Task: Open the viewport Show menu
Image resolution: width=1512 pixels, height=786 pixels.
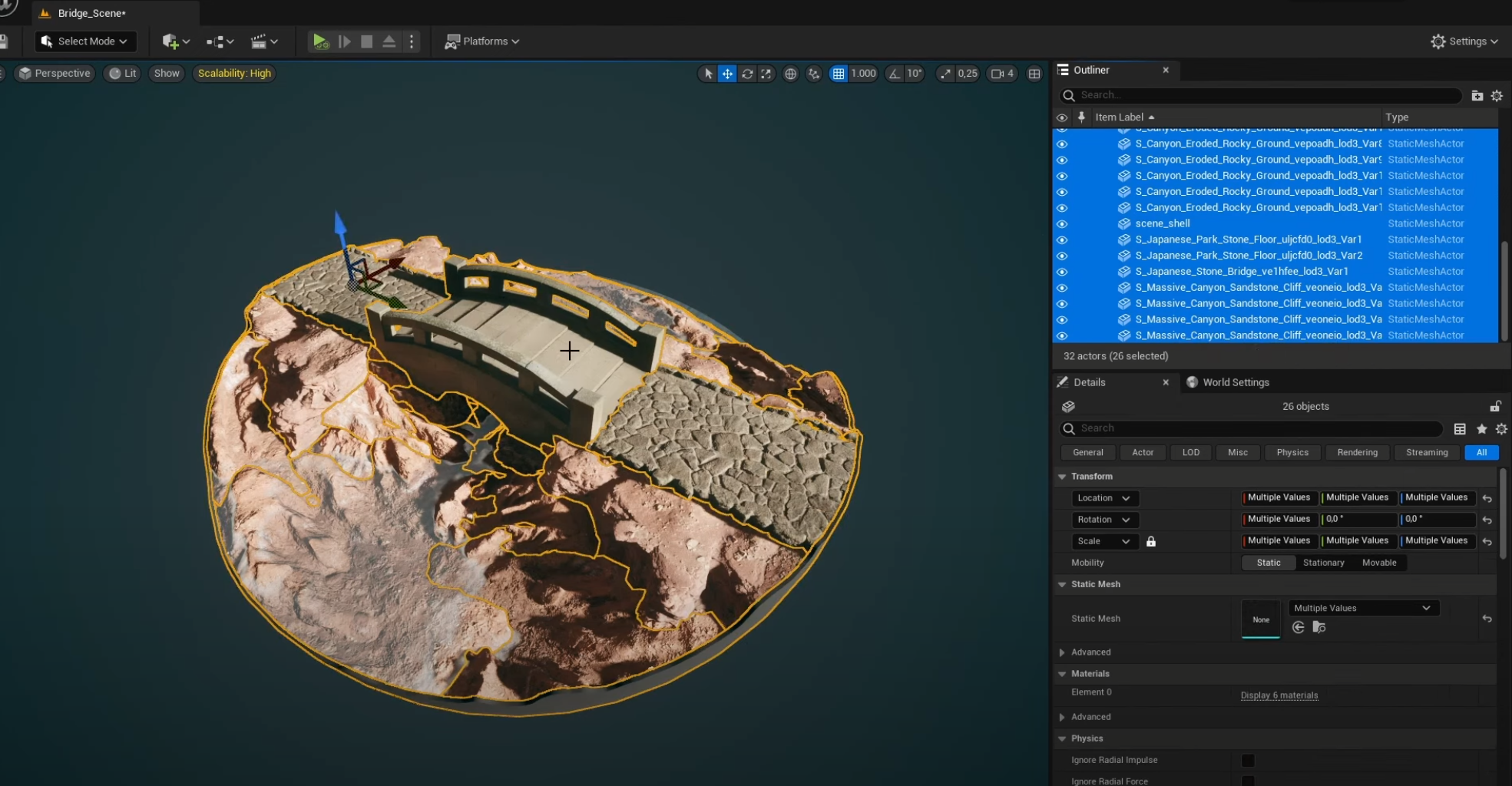Action: pyautogui.click(x=167, y=74)
